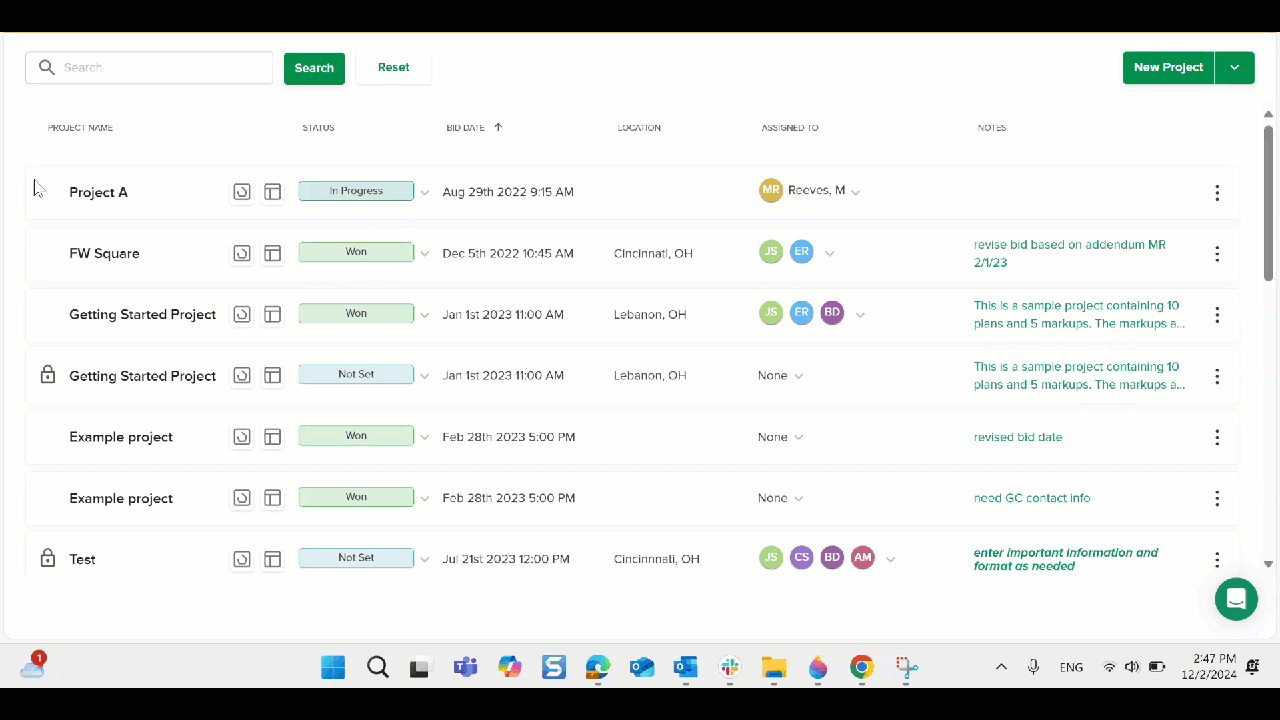
Task: Click the green Search button
Action: [314, 68]
